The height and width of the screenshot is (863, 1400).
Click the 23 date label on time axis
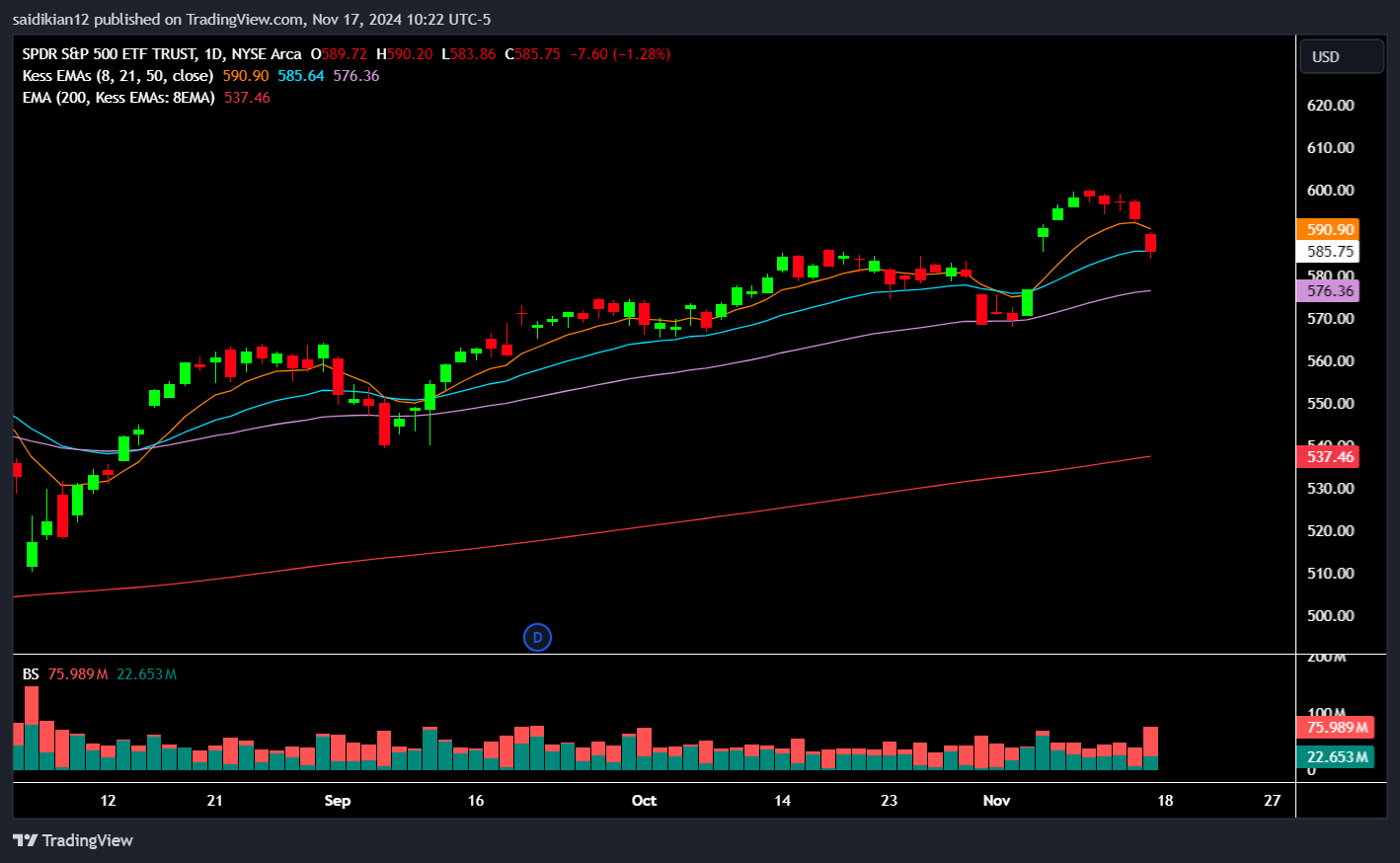point(889,800)
